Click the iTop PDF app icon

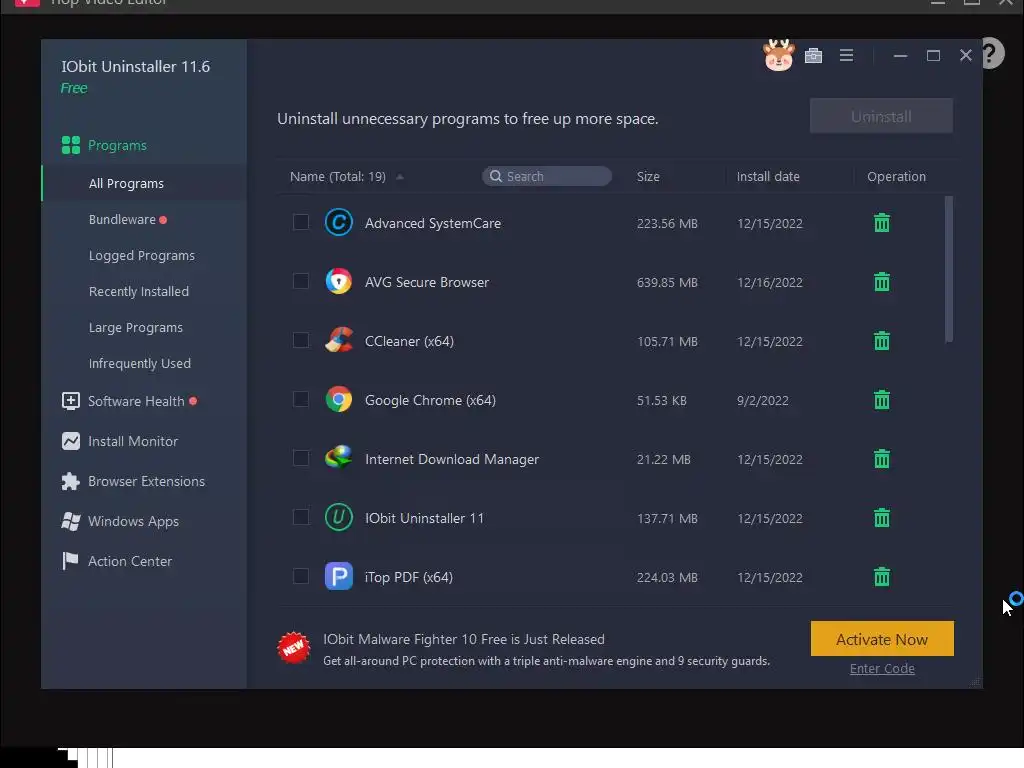pyautogui.click(x=339, y=577)
